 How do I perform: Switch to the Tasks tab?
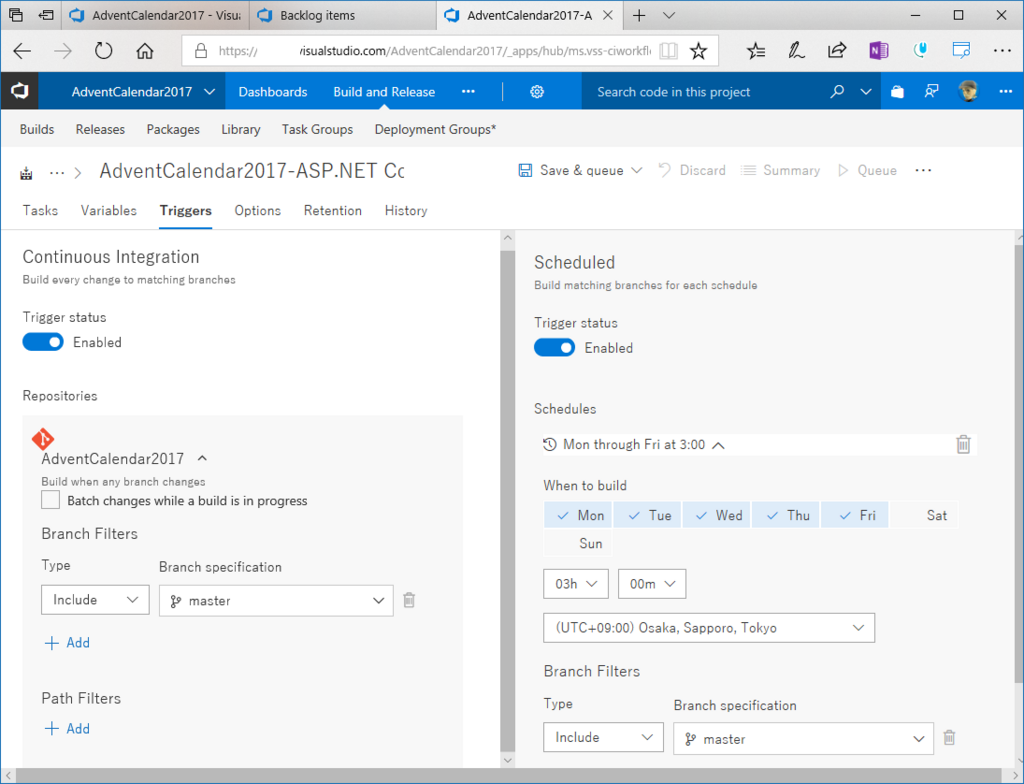[x=40, y=210]
